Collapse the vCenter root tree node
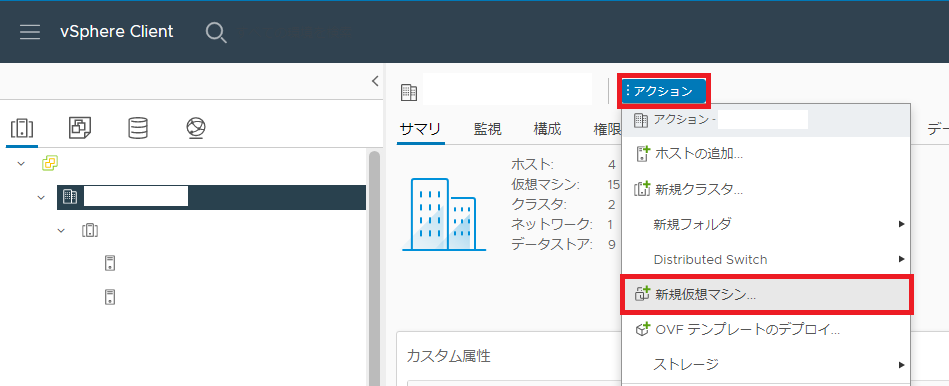Viewport: 949px width, 386px height. (22, 163)
